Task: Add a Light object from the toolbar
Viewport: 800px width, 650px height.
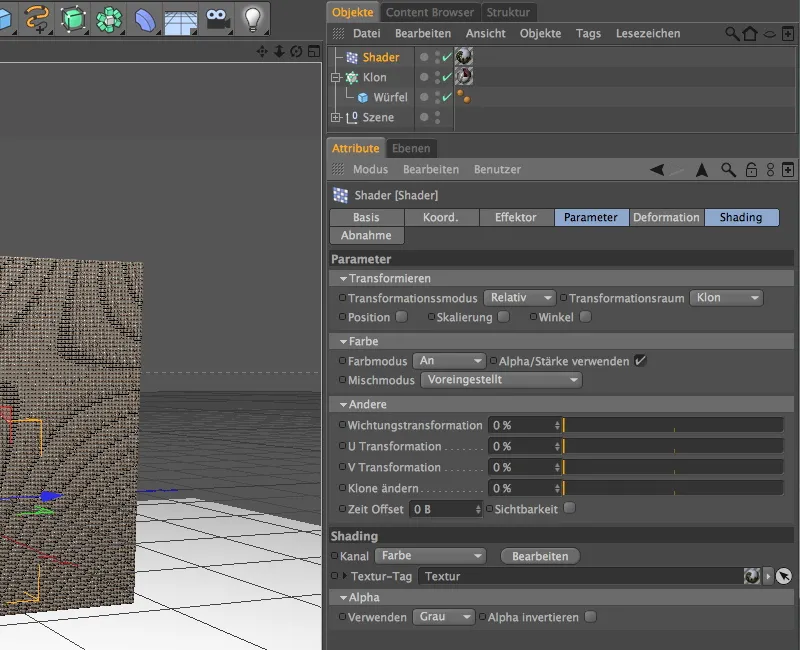Action: [x=253, y=18]
